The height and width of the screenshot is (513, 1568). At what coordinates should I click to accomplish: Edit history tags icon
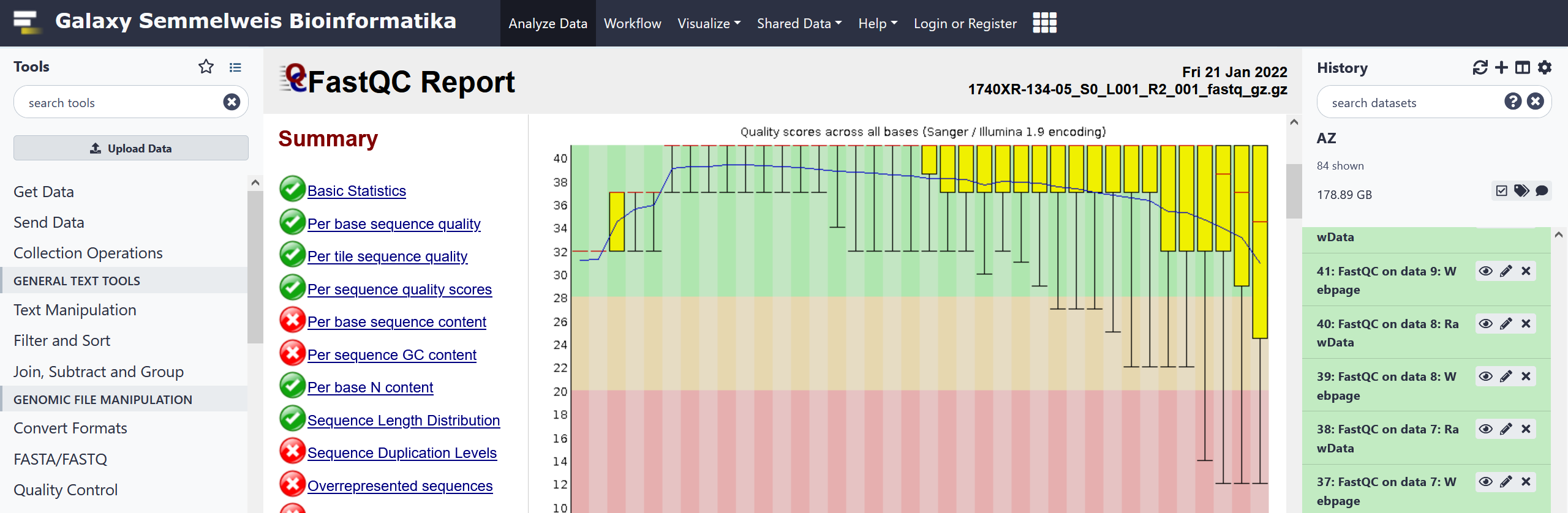(1521, 190)
